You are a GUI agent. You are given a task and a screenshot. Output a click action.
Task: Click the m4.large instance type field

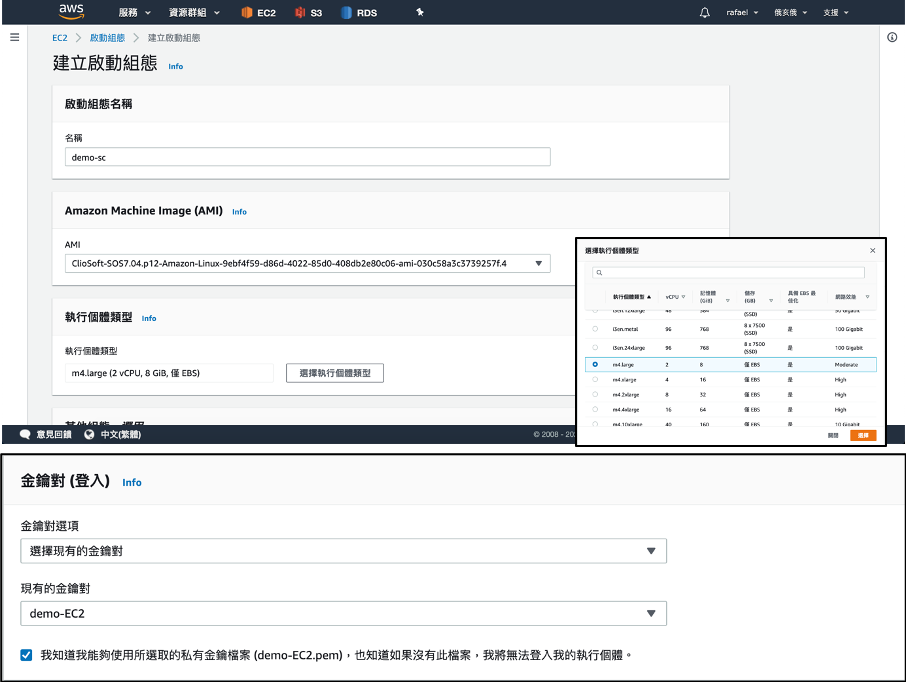169,373
